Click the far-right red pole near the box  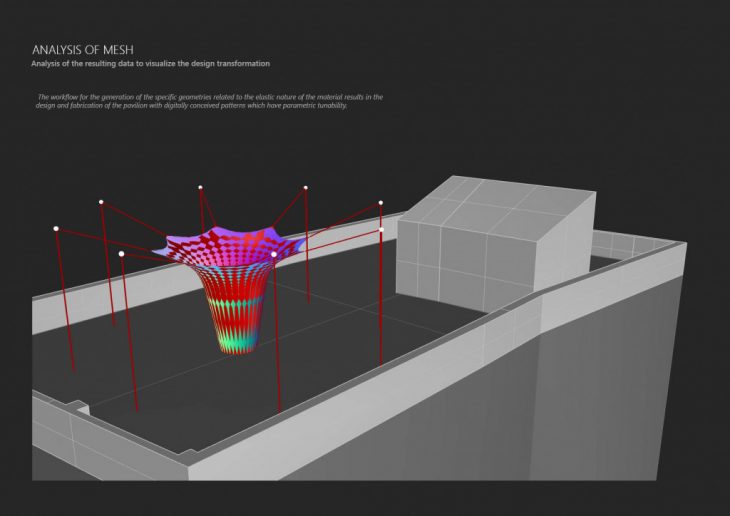[x=381, y=300]
